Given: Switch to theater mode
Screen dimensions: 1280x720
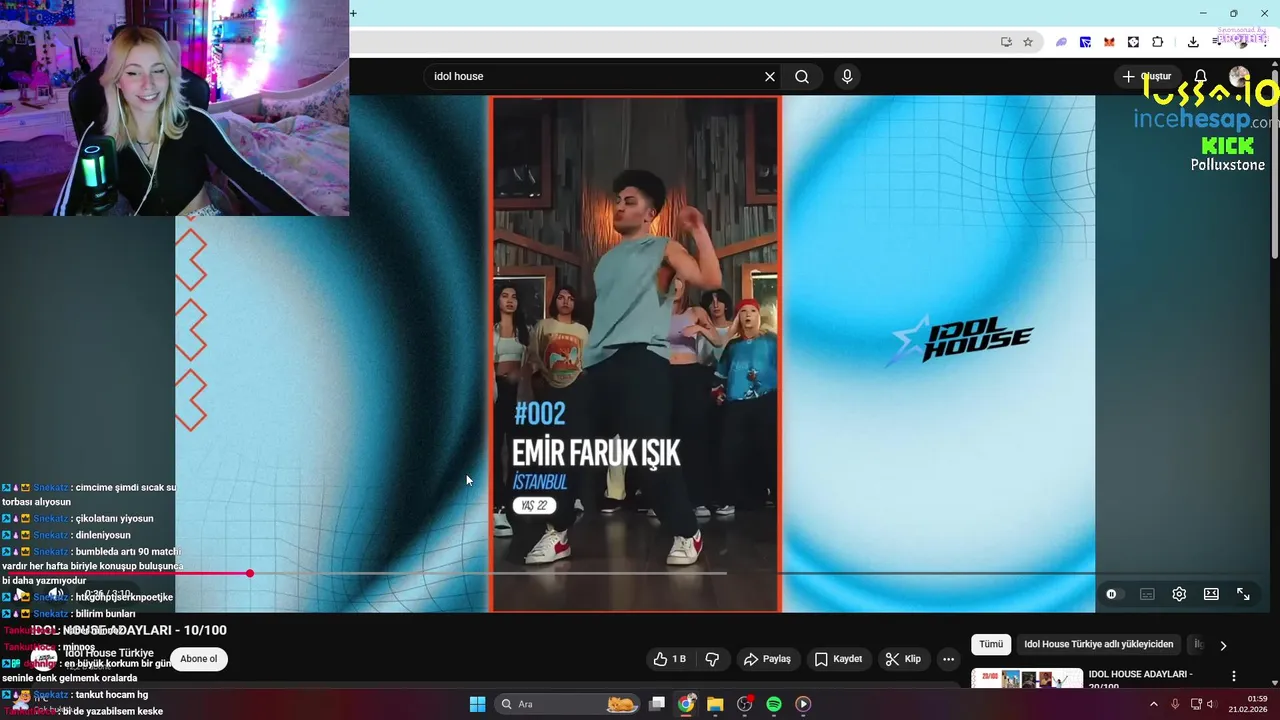Looking at the screenshot, I should click(1211, 594).
